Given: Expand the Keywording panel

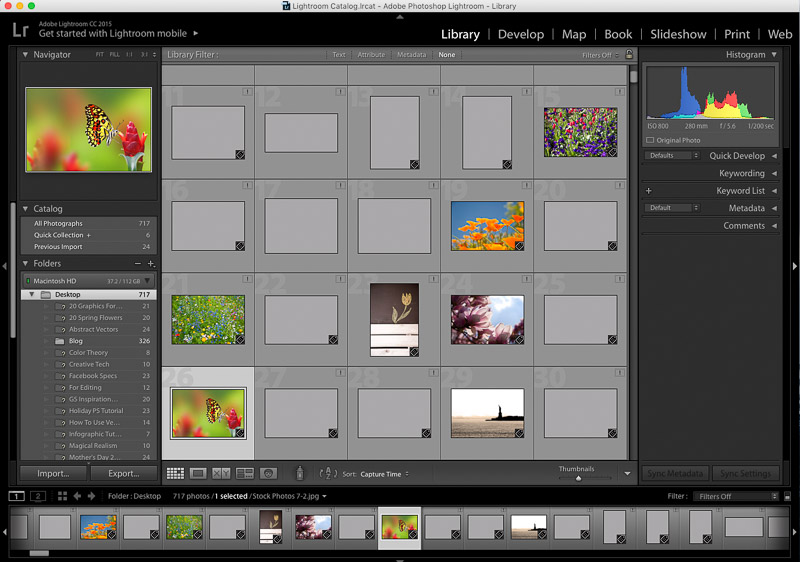Looking at the screenshot, I should 774,173.
